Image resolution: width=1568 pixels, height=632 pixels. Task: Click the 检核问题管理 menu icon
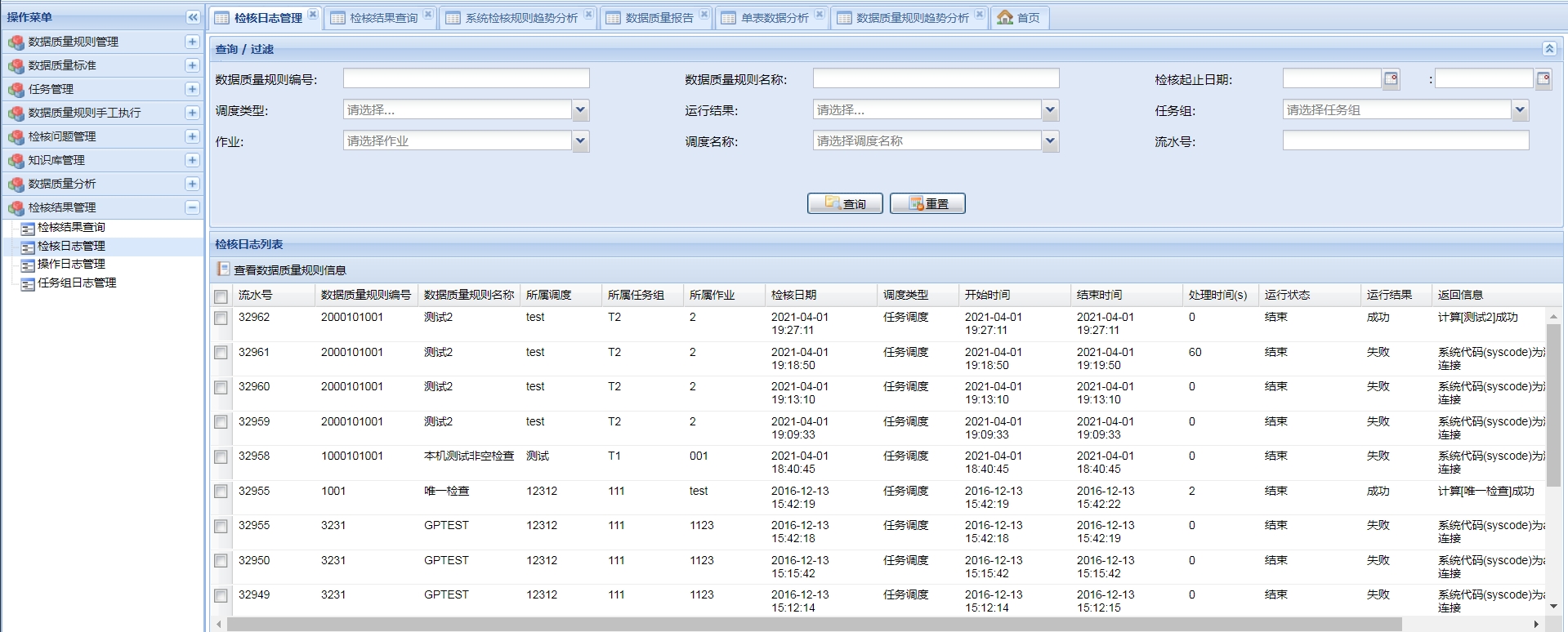(x=16, y=137)
